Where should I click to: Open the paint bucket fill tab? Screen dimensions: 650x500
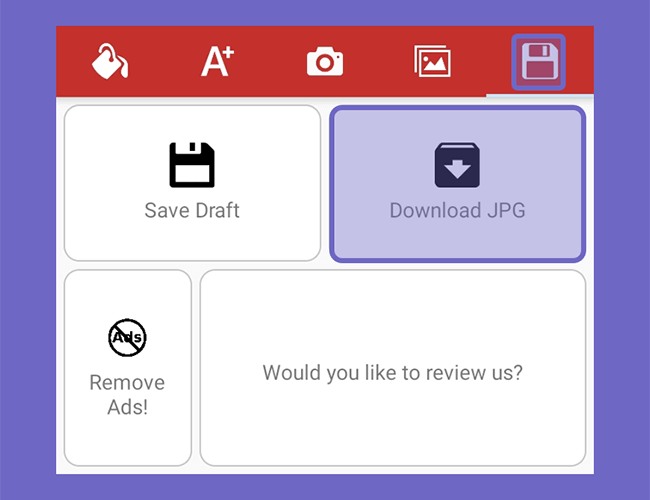tap(110, 61)
